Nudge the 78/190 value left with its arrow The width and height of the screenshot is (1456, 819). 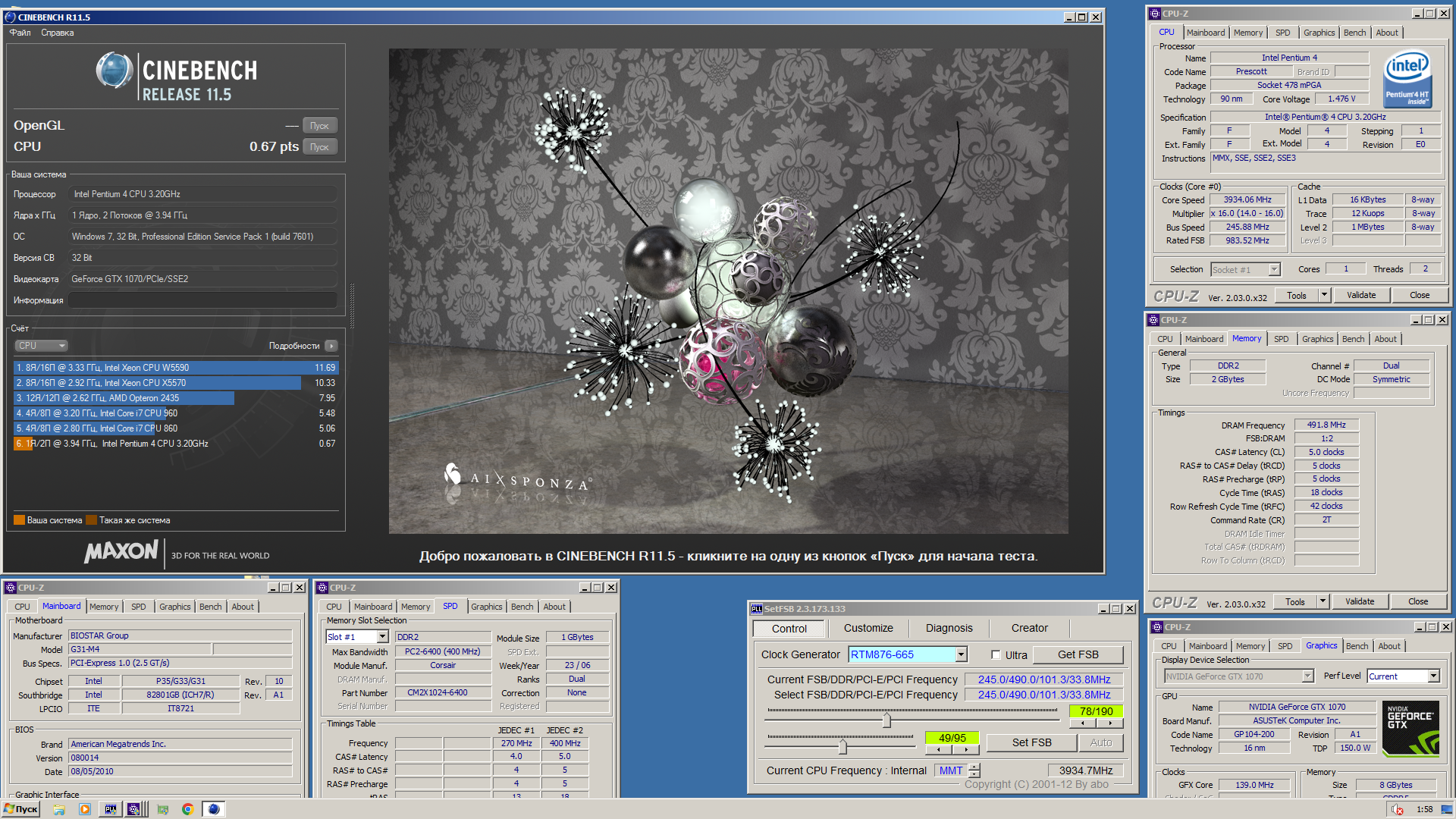1082,723
